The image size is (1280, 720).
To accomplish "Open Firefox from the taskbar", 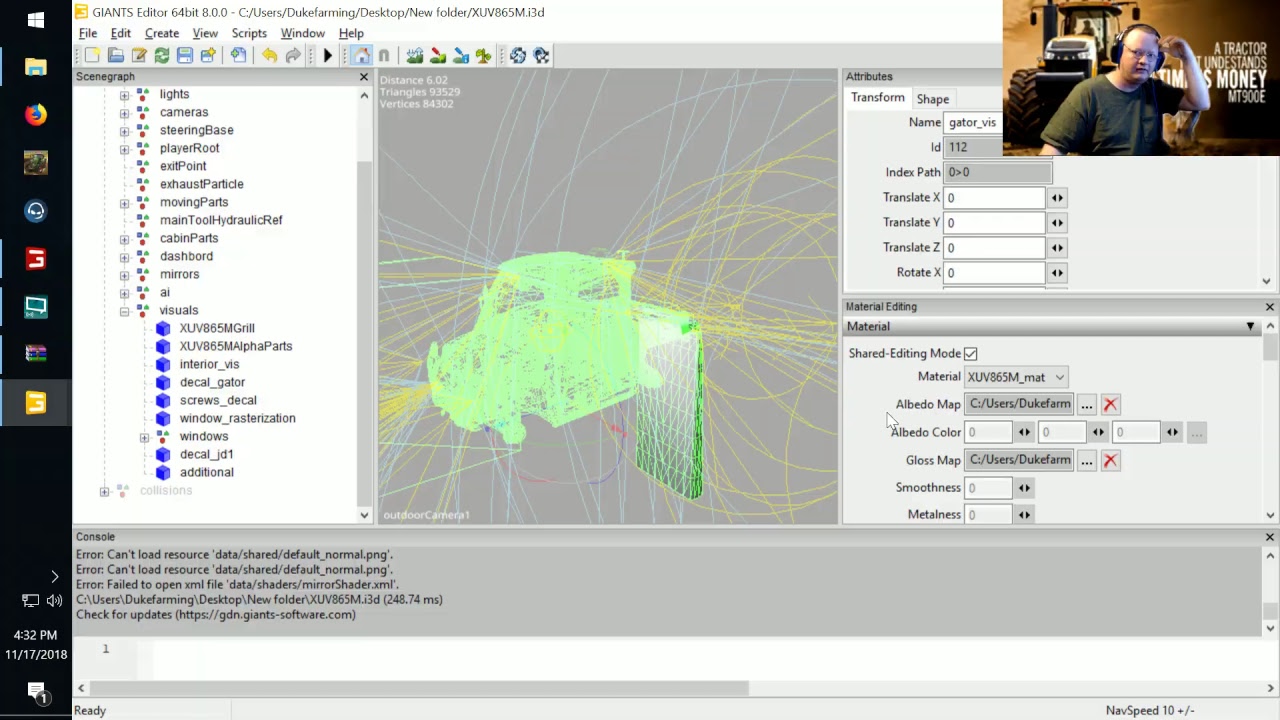I will [x=36, y=115].
